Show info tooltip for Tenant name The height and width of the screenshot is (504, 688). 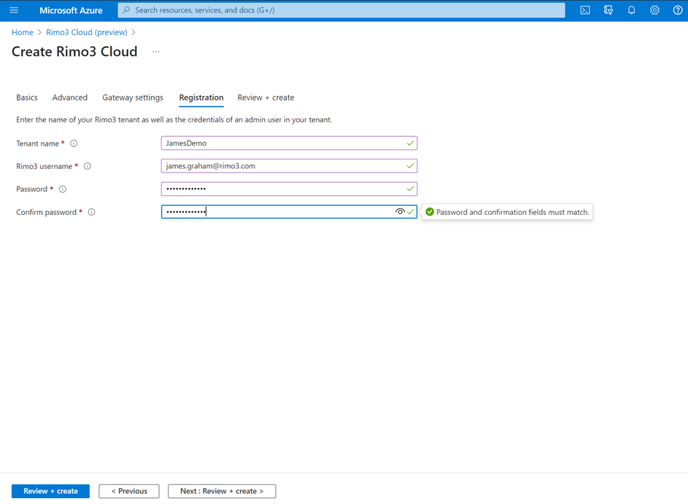point(74,143)
